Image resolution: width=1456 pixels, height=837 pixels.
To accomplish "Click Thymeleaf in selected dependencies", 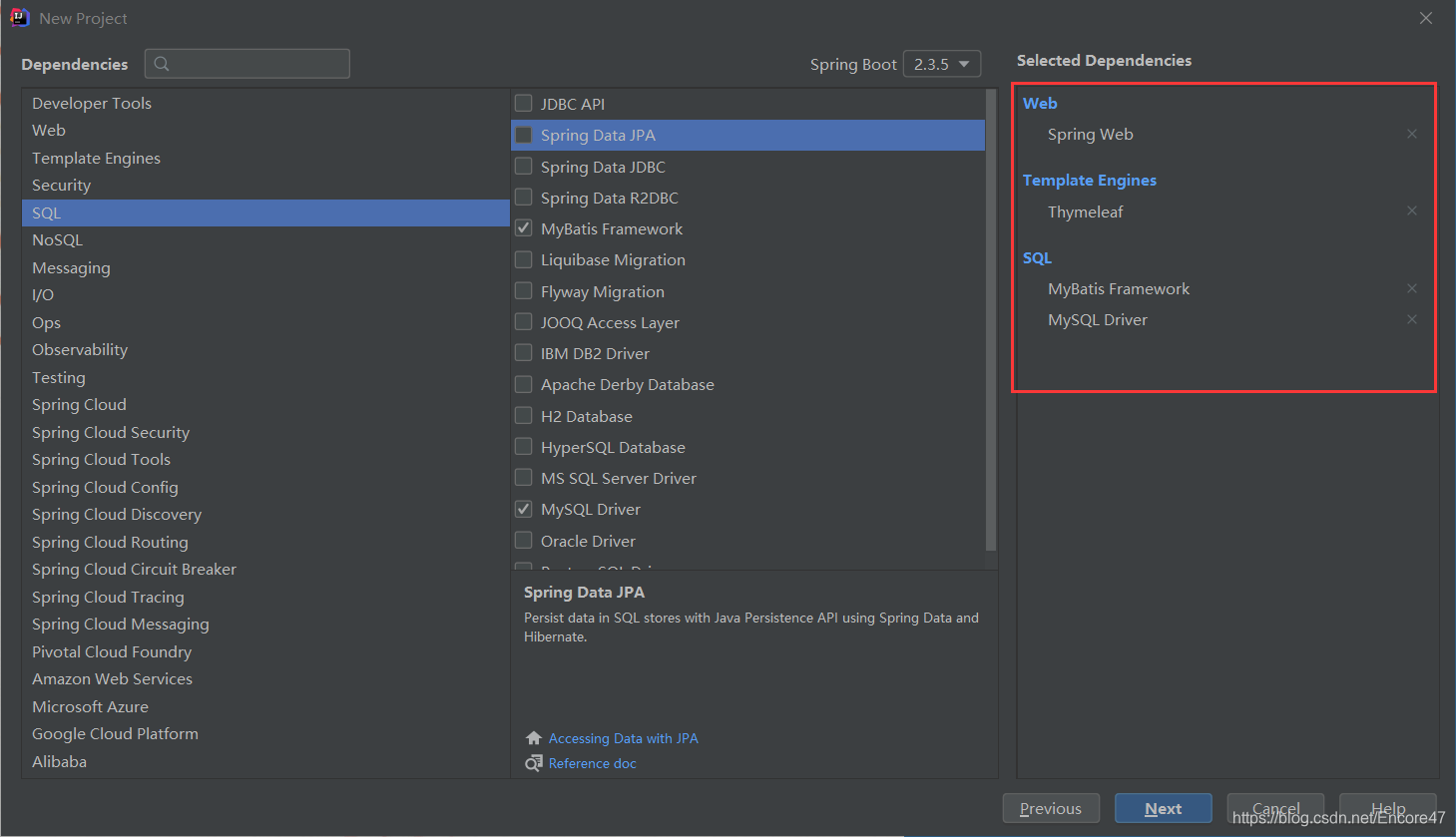I will pyautogui.click(x=1086, y=211).
